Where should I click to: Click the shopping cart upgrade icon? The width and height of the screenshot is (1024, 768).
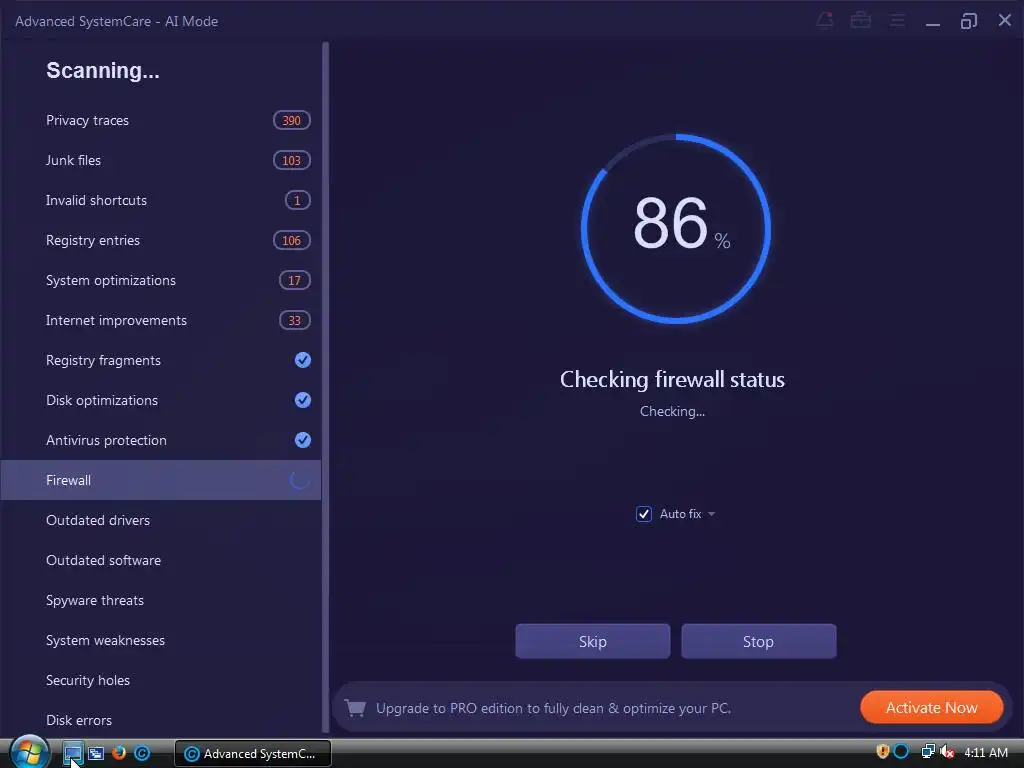(x=355, y=708)
